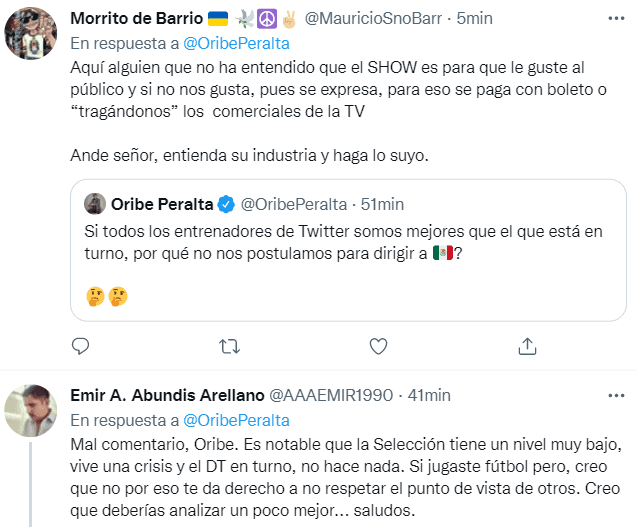Retweet the Morrito de Barrio tweet

coord(229,347)
